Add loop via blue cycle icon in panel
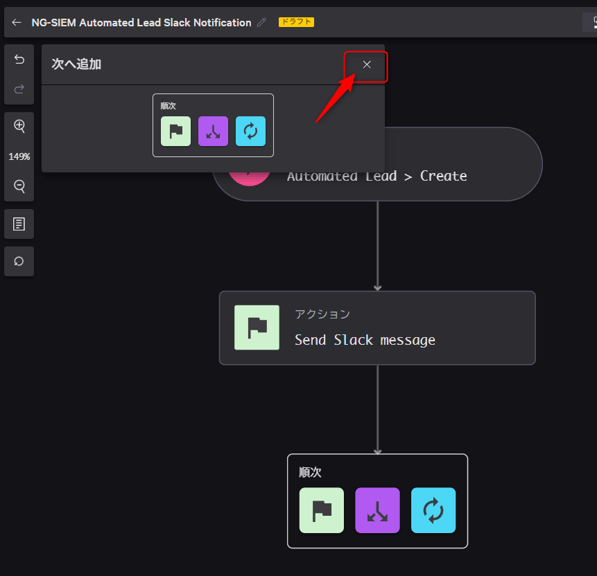Viewport: 597px width, 576px height. tap(251, 131)
